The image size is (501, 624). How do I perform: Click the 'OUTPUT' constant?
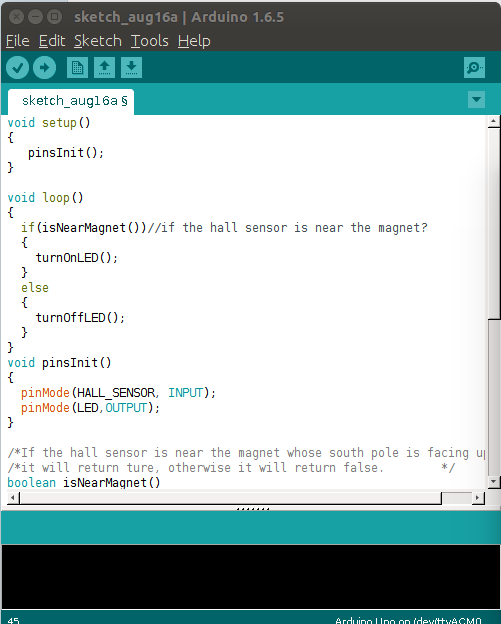pos(126,408)
